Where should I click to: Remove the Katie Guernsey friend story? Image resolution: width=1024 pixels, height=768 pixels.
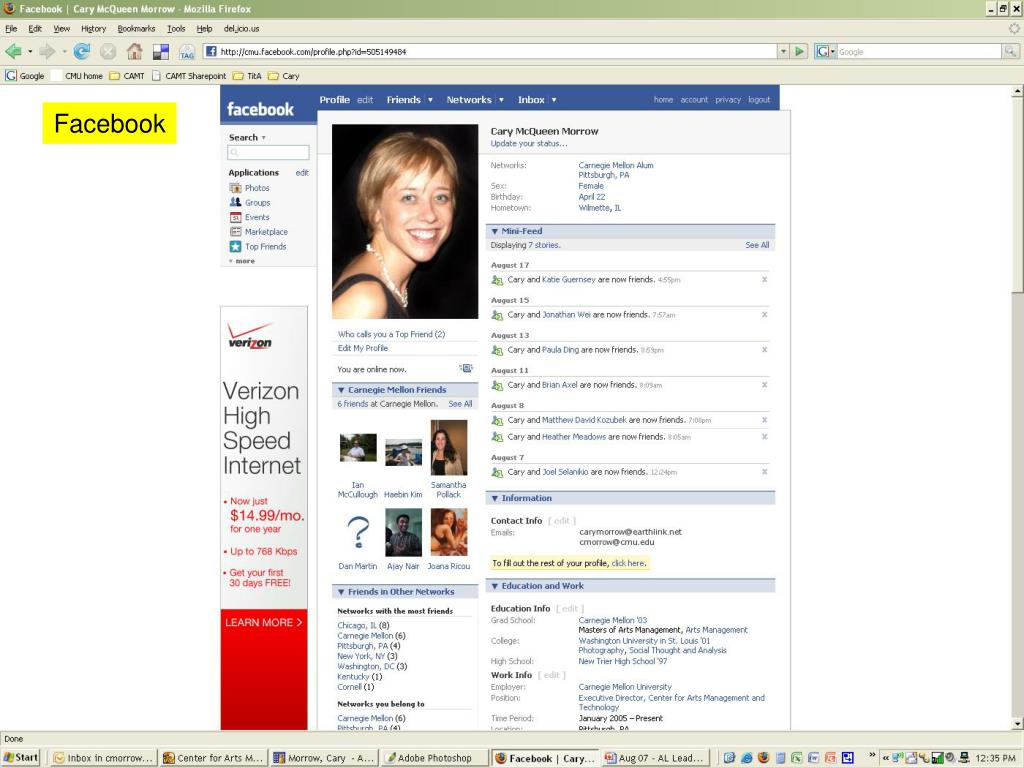pyautogui.click(x=764, y=280)
